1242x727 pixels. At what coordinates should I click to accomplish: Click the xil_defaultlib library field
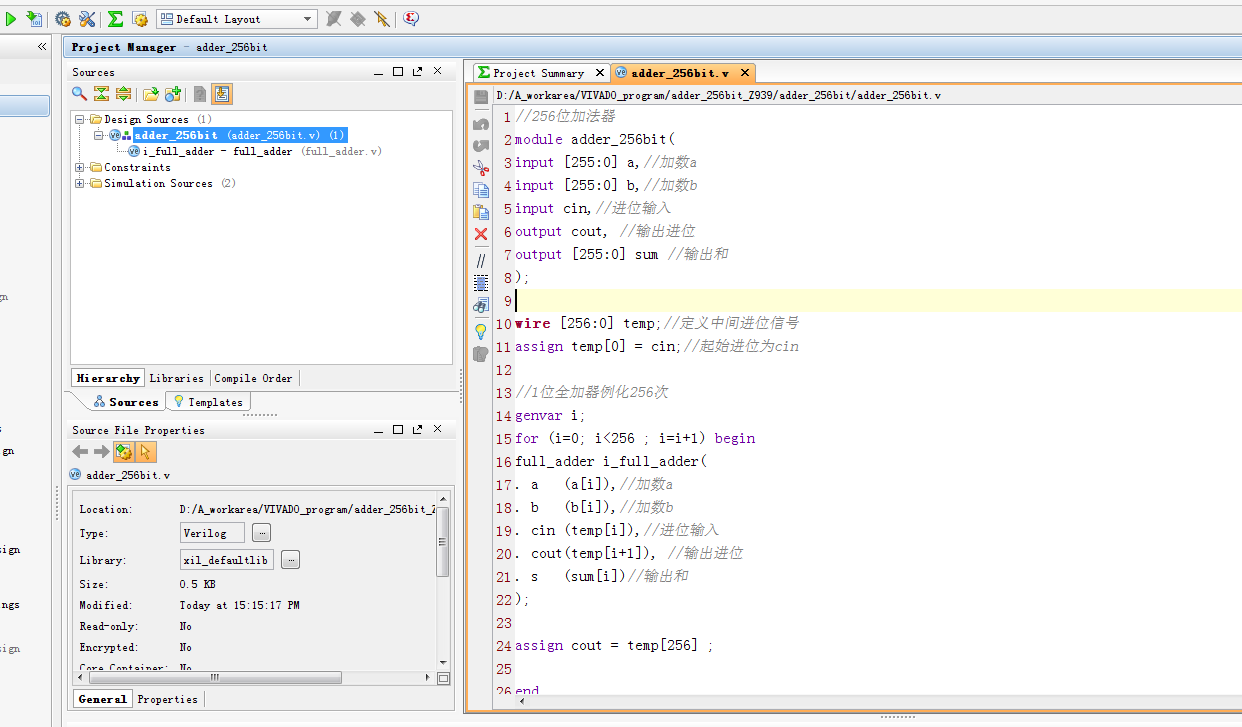click(x=227, y=560)
